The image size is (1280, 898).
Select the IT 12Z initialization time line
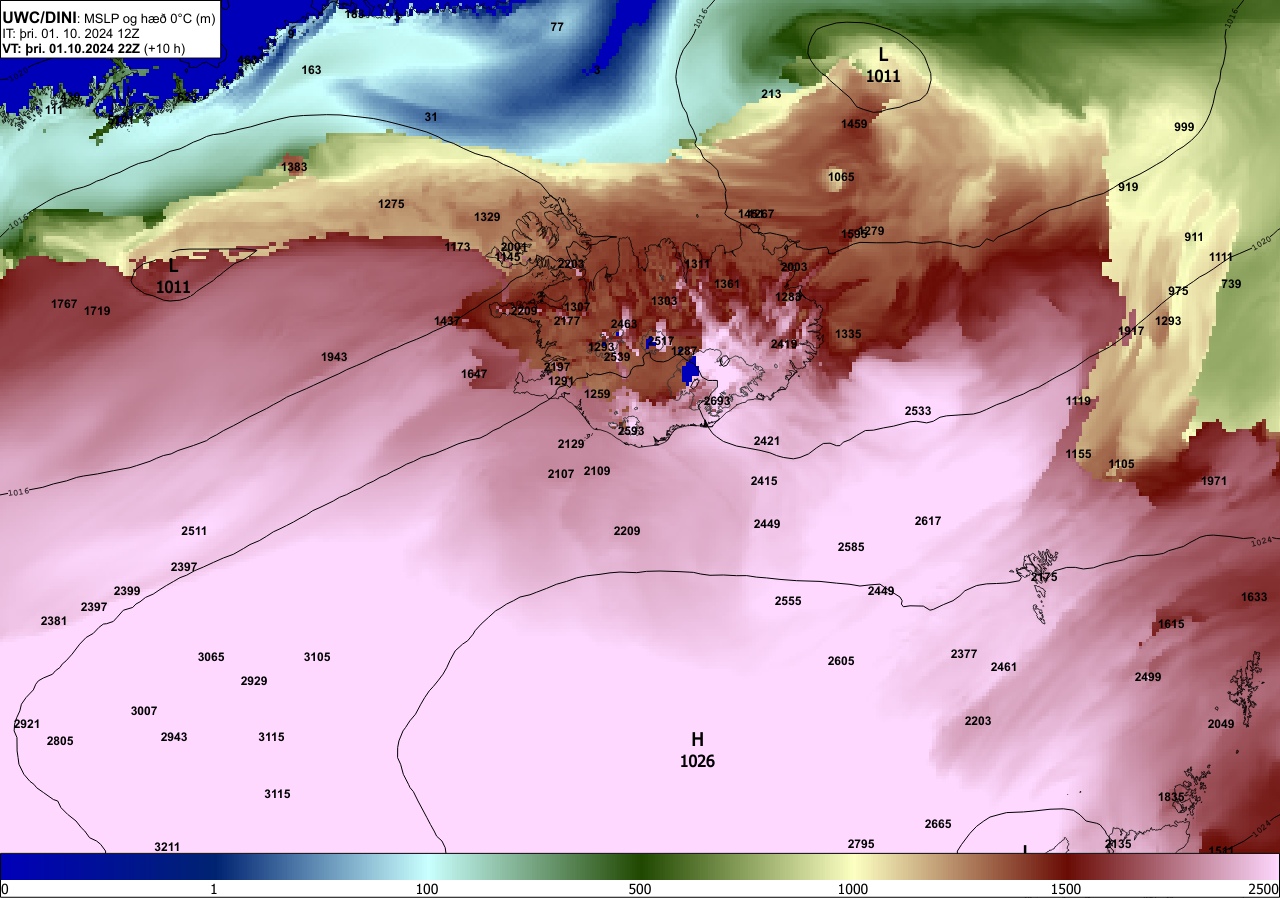[70, 33]
